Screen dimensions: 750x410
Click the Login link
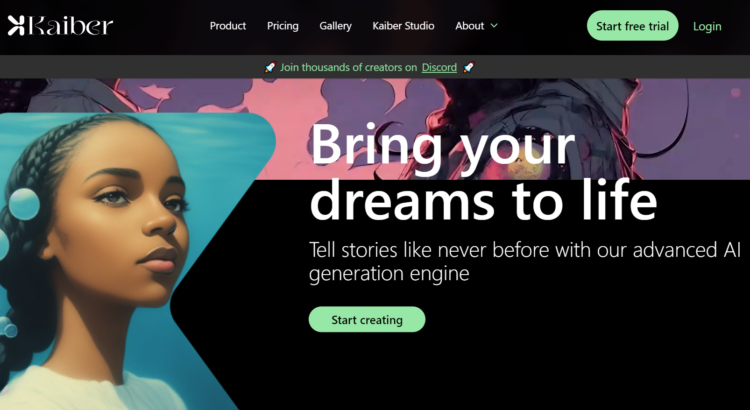[x=707, y=26]
